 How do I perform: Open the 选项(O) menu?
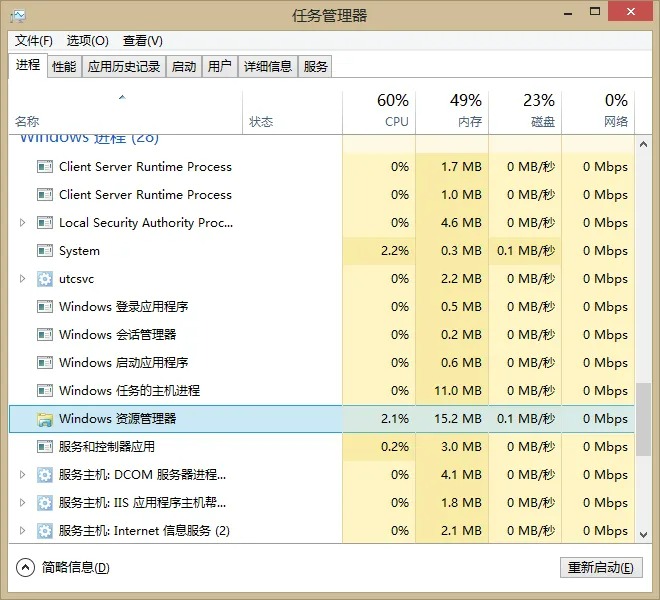(88, 41)
